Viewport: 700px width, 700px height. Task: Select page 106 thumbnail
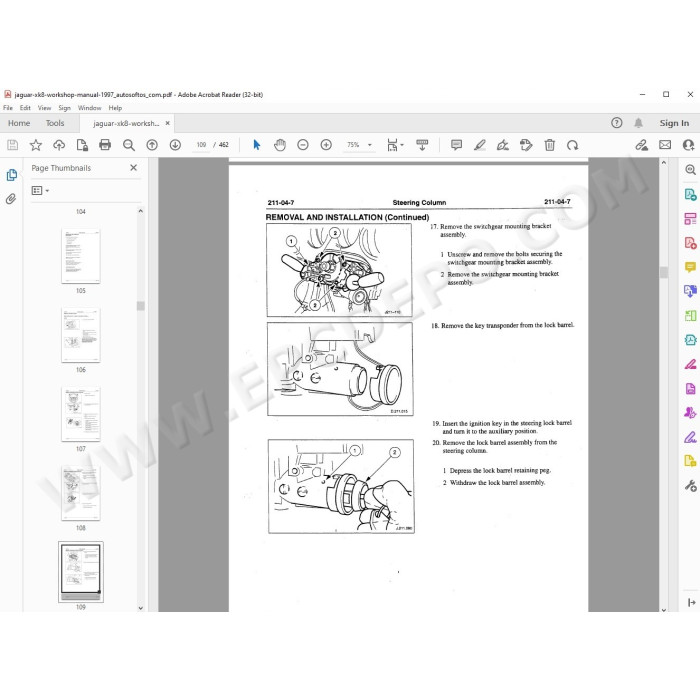[x=81, y=335]
